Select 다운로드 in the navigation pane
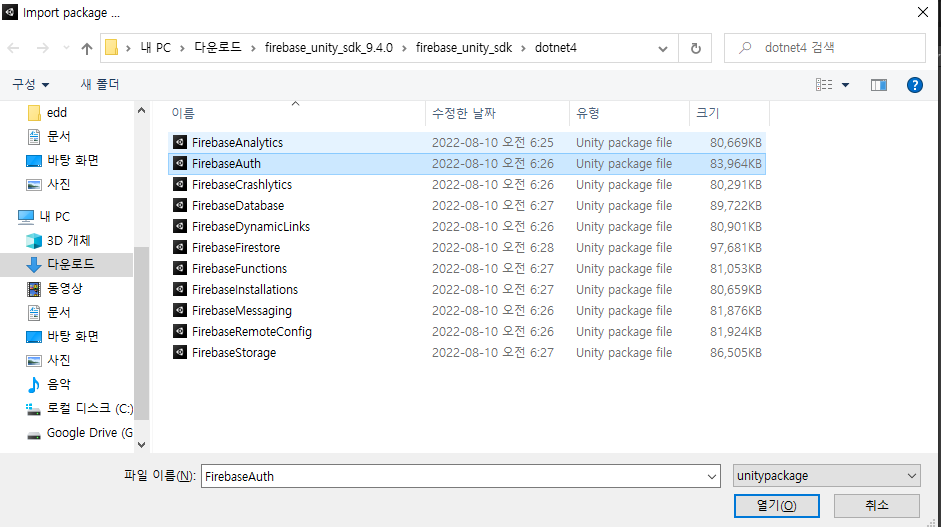This screenshot has width=941, height=527. (x=66, y=265)
